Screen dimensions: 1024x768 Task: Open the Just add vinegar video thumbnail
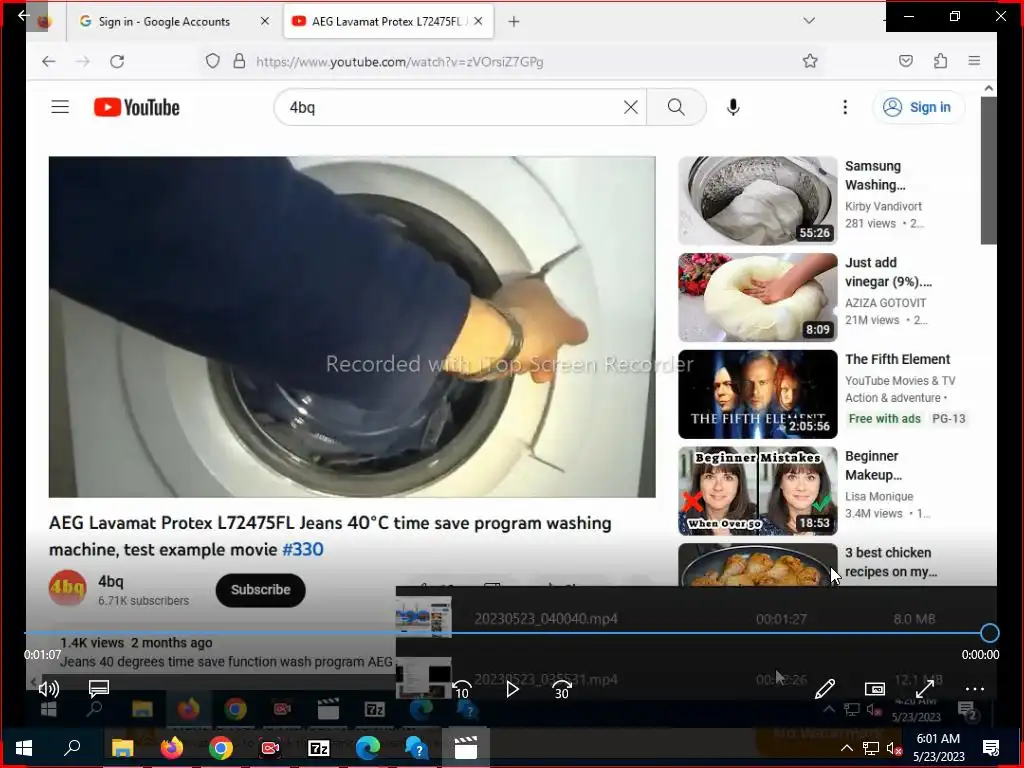click(x=758, y=297)
